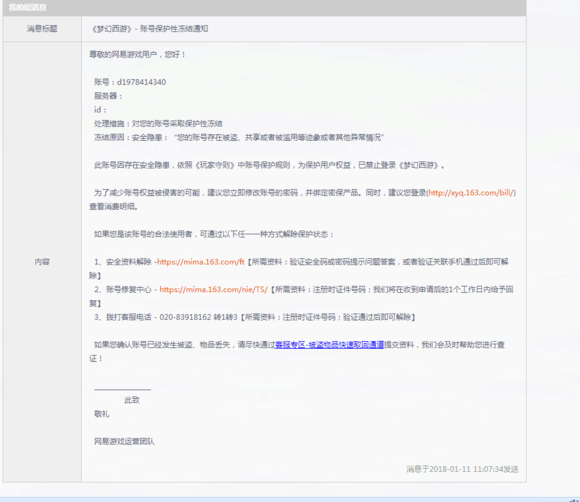The width and height of the screenshot is (580, 502).
Task: Click the account number d1978414340
Action: click(141, 82)
